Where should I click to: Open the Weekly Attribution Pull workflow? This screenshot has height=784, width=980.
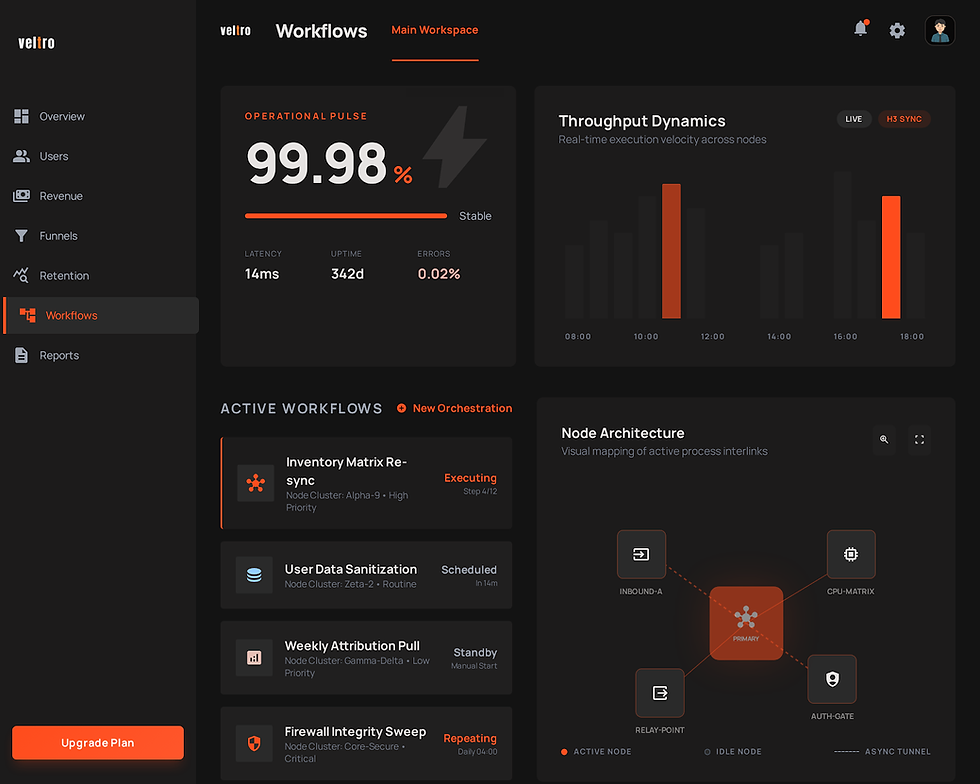click(x=366, y=658)
